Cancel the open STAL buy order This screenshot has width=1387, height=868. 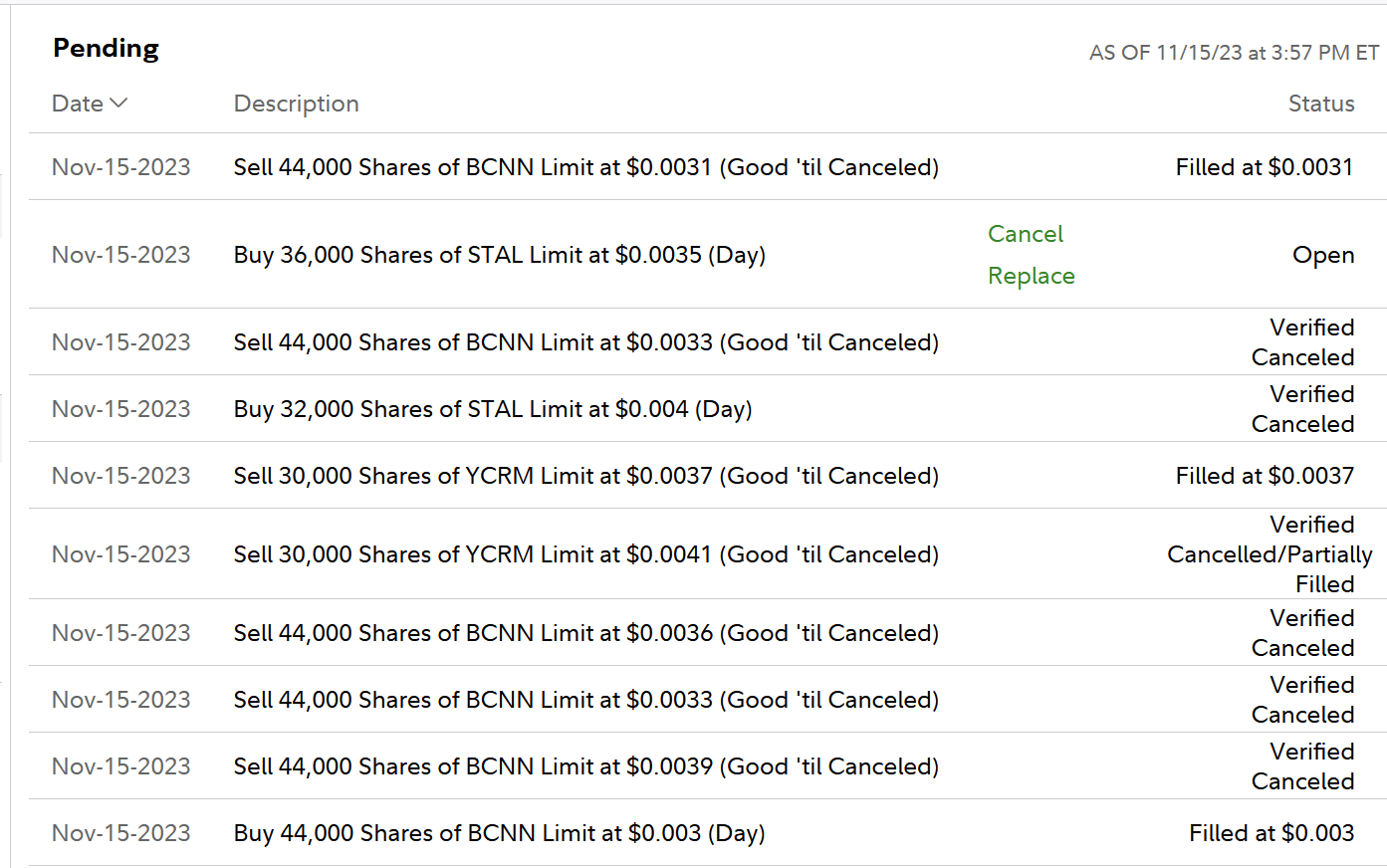1025,234
